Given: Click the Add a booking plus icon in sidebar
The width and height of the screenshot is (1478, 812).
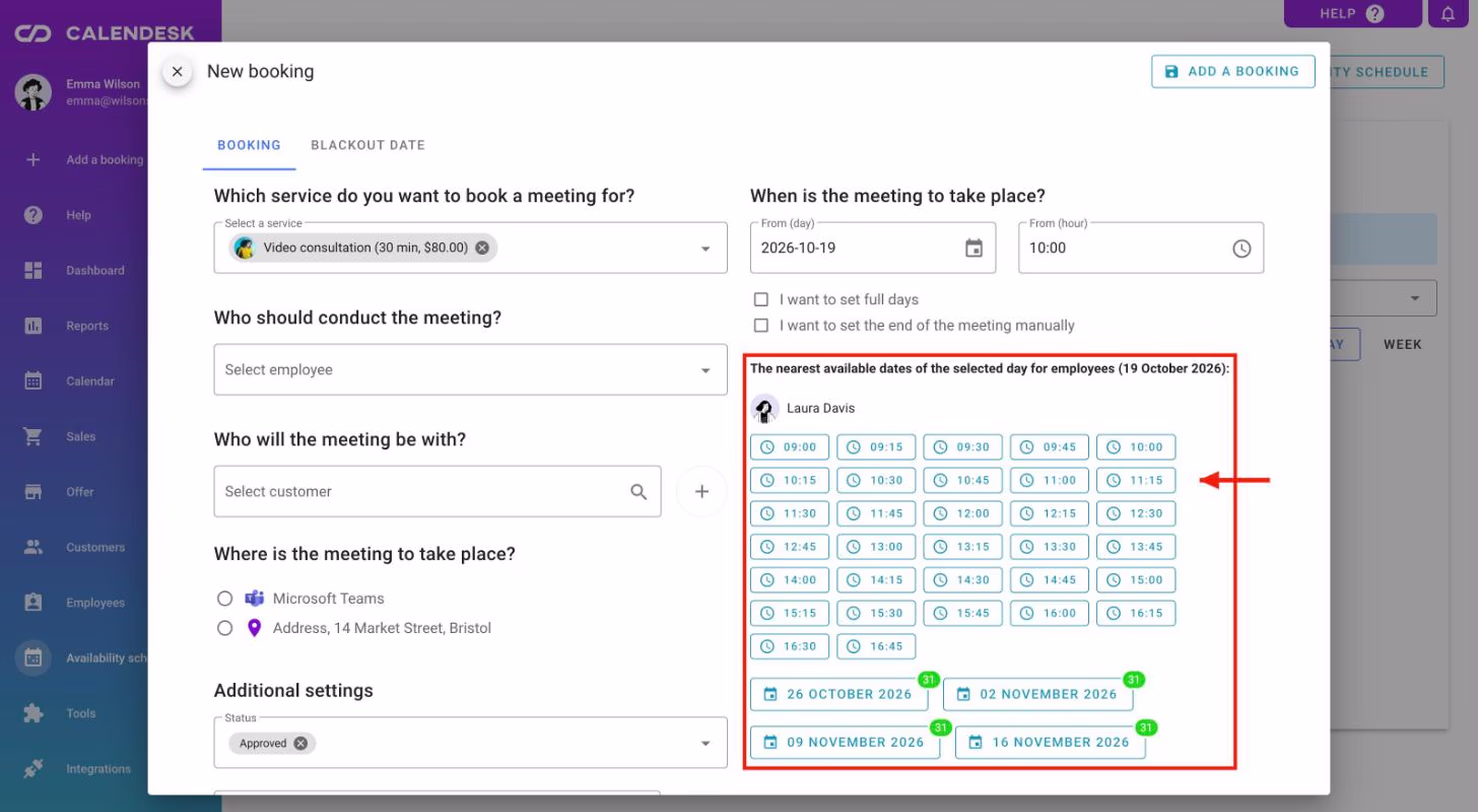Looking at the screenshot, I should click(33, 159).
